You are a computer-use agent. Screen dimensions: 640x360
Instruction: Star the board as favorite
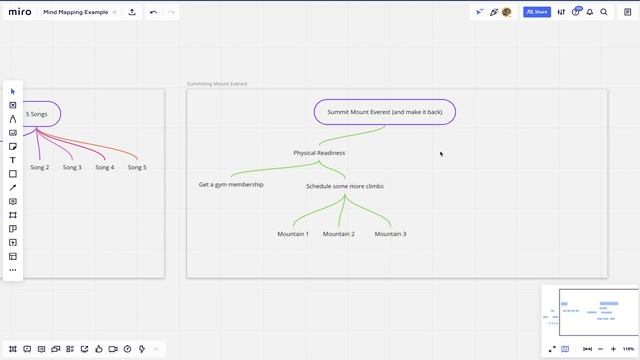(x=115, y=12)
